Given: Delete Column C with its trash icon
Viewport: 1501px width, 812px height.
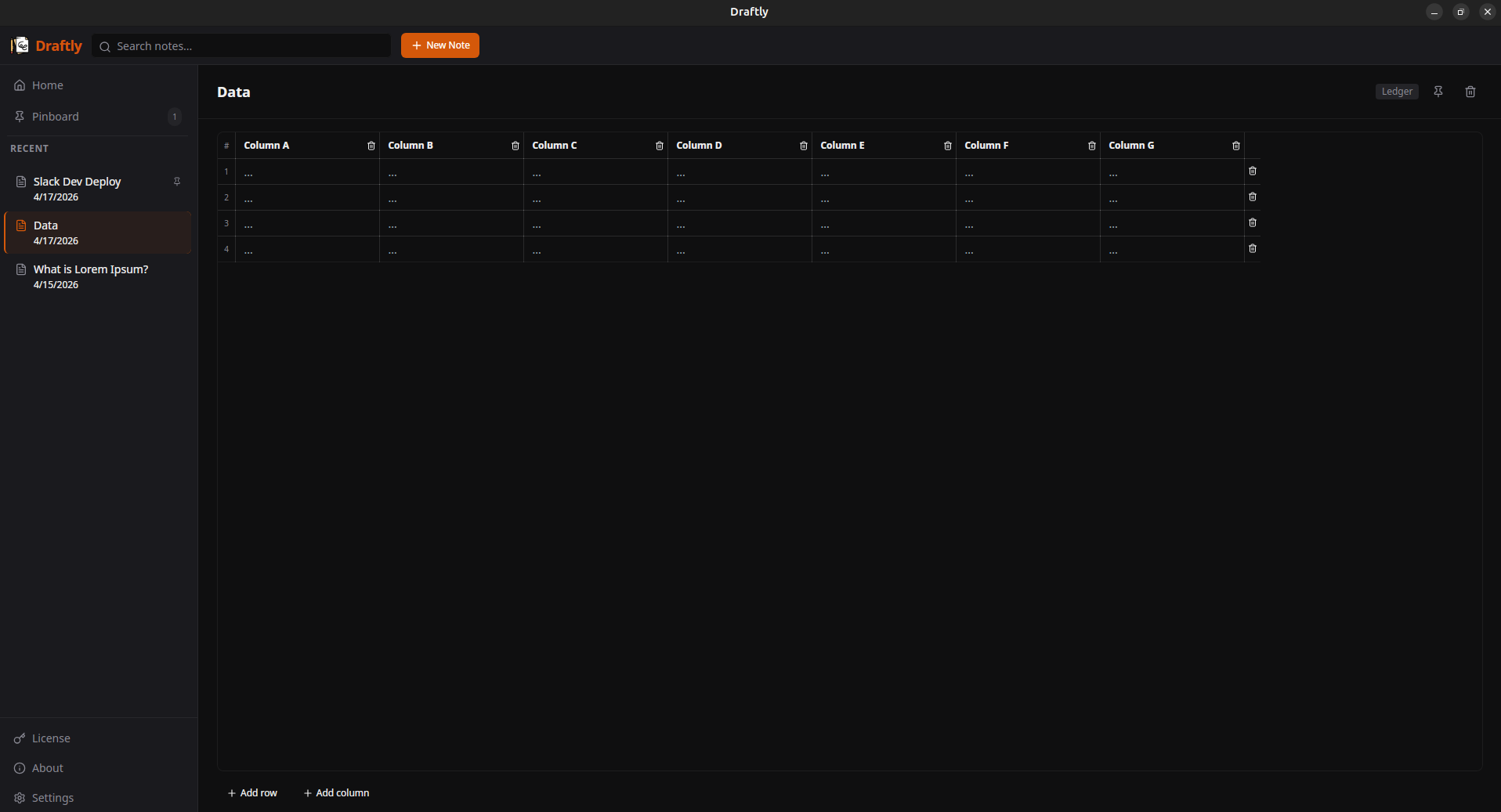Looking at the screenshot, I should coord(660,146).
